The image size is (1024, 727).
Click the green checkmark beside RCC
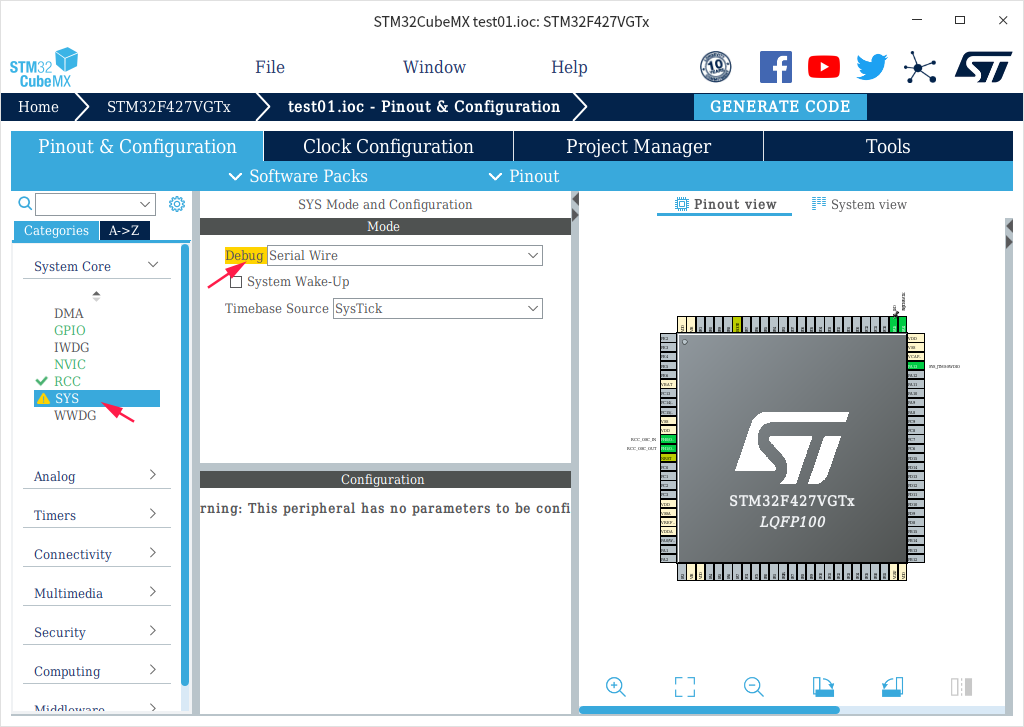42,381
